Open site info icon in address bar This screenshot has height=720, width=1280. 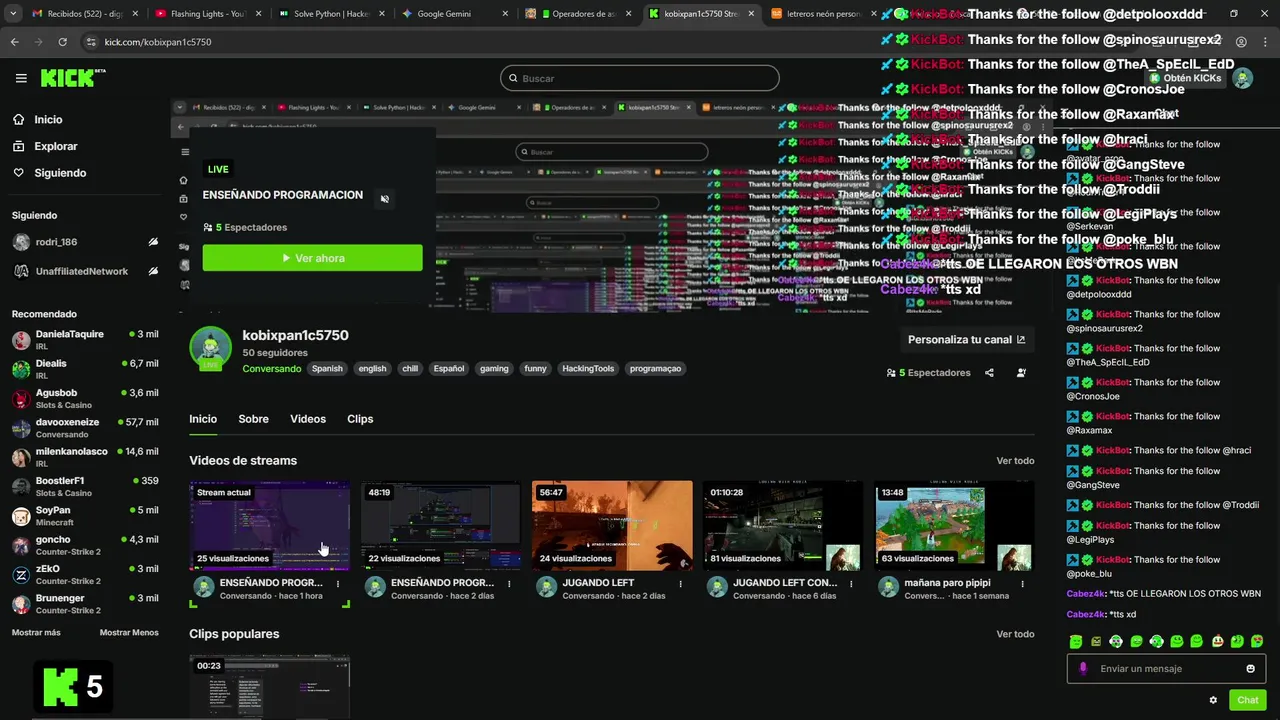pos(91,42)
